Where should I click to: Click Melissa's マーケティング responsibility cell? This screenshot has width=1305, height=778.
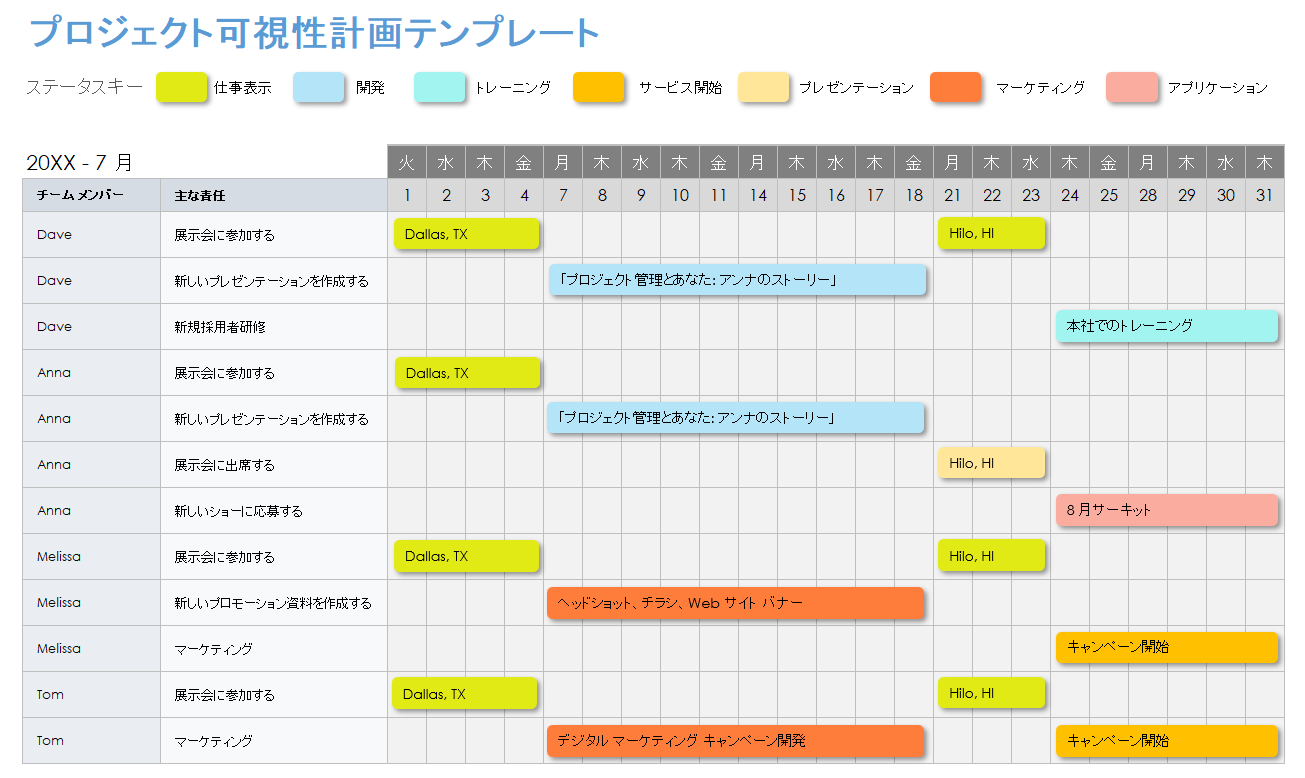tap(274, 649)
